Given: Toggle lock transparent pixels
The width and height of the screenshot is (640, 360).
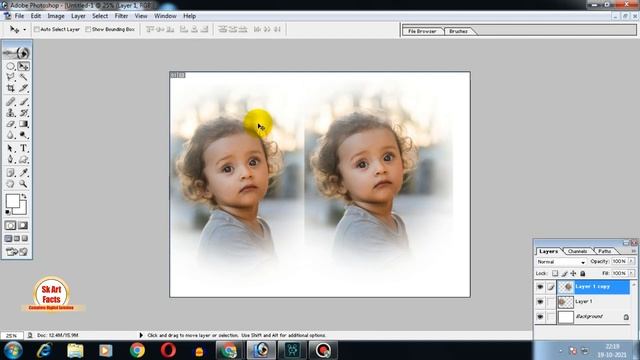Looking at the screenshot, I should tap(555, 273).
